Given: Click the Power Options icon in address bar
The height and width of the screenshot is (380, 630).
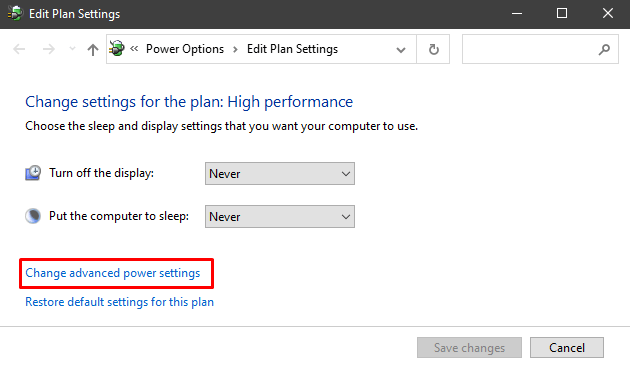Looking at the screenshot, I should [117, 49].
